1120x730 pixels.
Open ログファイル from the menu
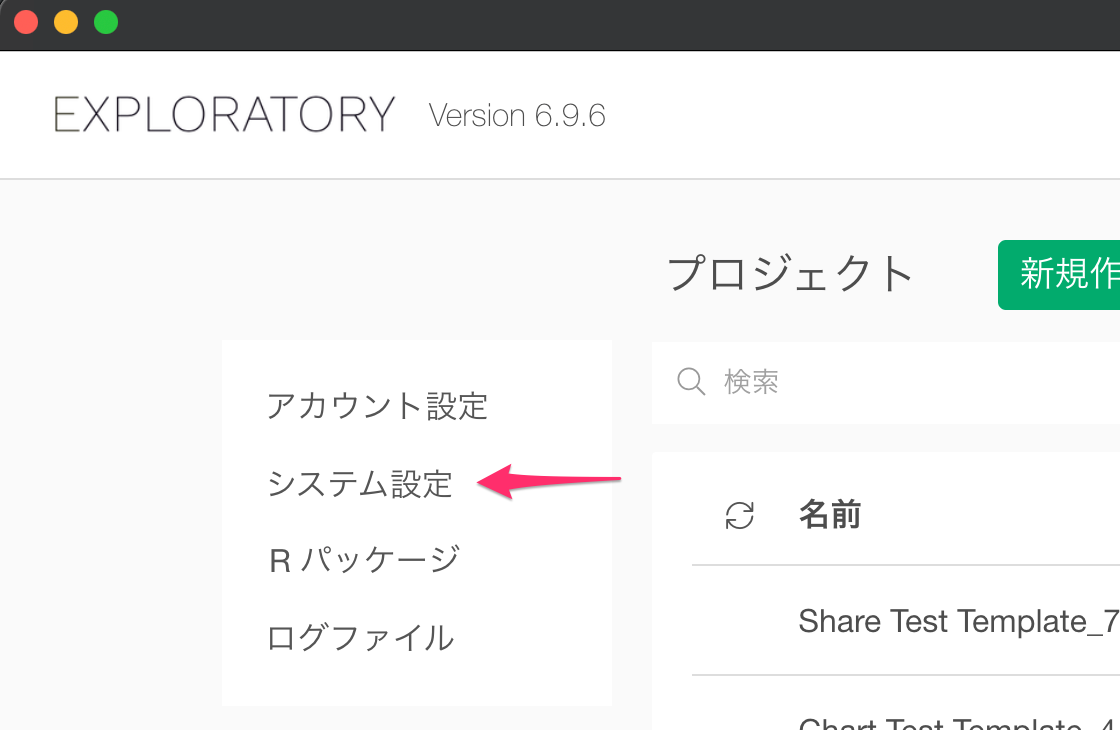(x=360, y=637)
